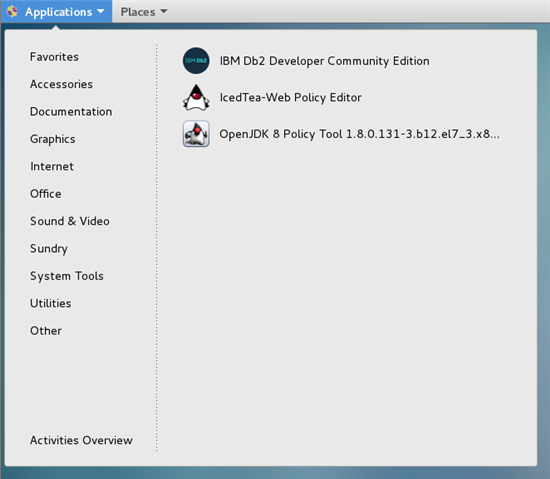Open the Applications dropdown menu
The width and height of the screenshot is (550, 479).
coord(57,11)
